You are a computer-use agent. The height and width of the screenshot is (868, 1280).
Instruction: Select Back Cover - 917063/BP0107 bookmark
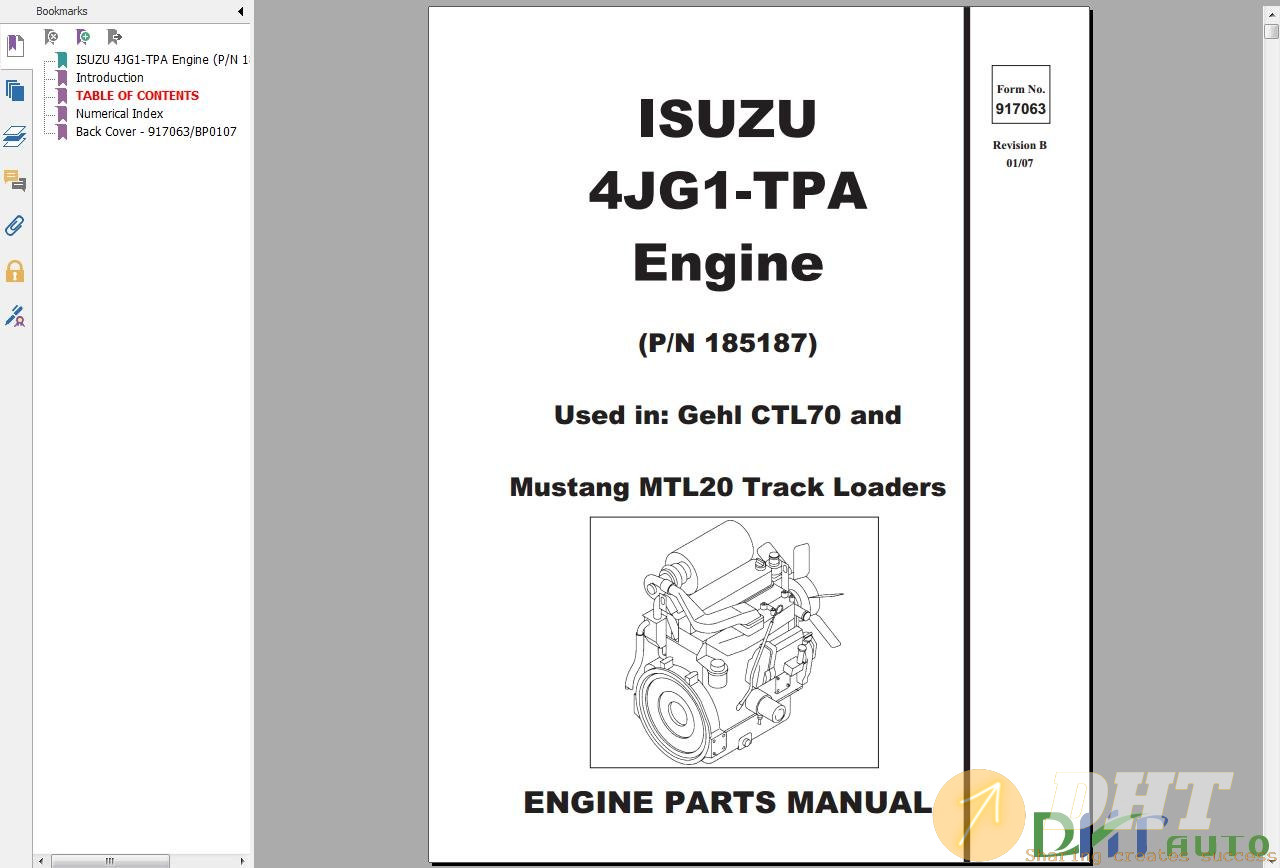click(156, 131)
